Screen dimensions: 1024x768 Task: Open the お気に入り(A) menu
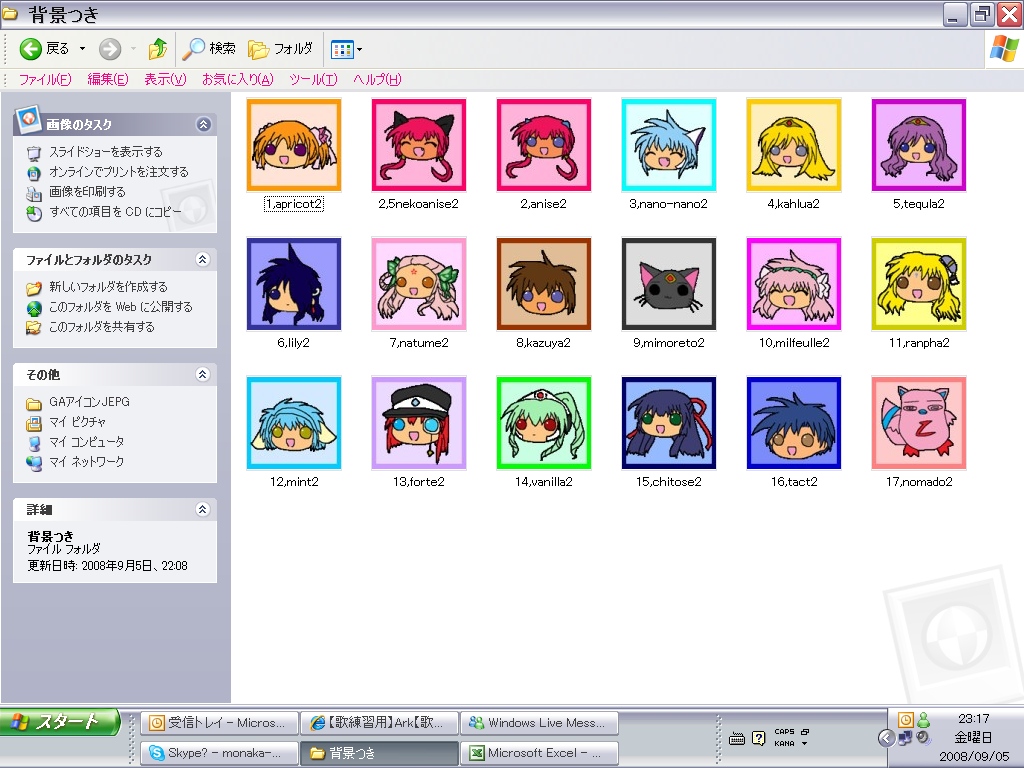pos(237,80)
